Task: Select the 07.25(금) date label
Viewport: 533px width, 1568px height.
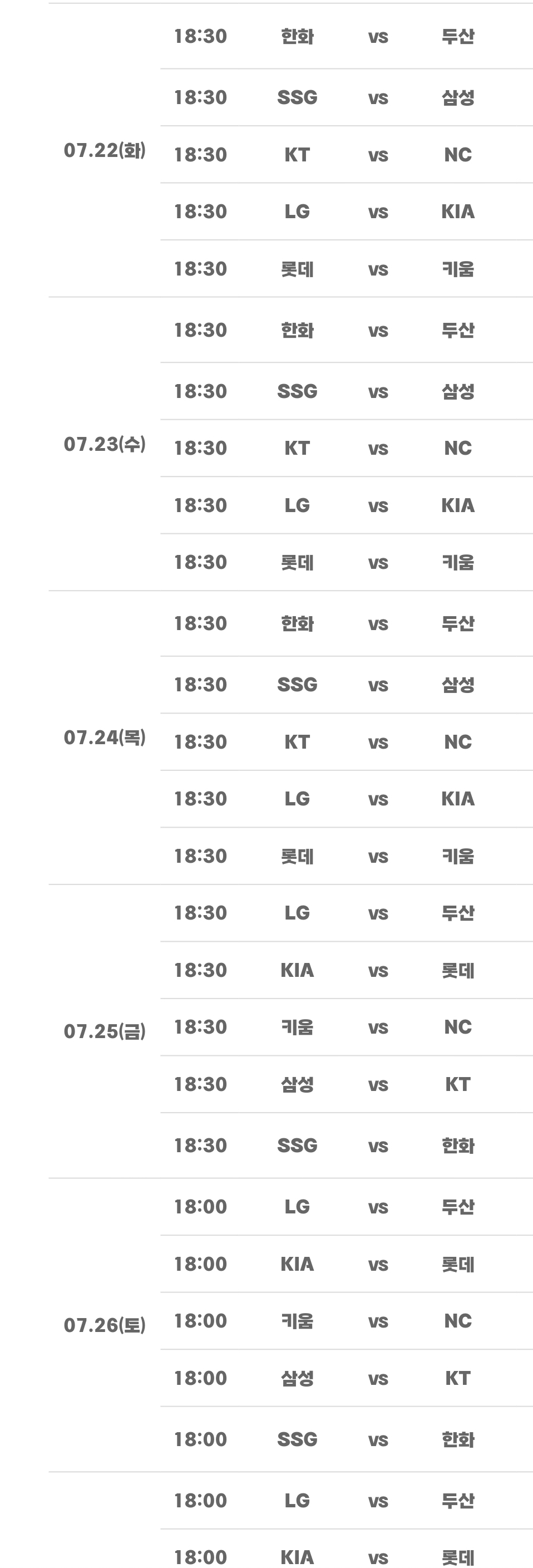Action: (105, 1031)
